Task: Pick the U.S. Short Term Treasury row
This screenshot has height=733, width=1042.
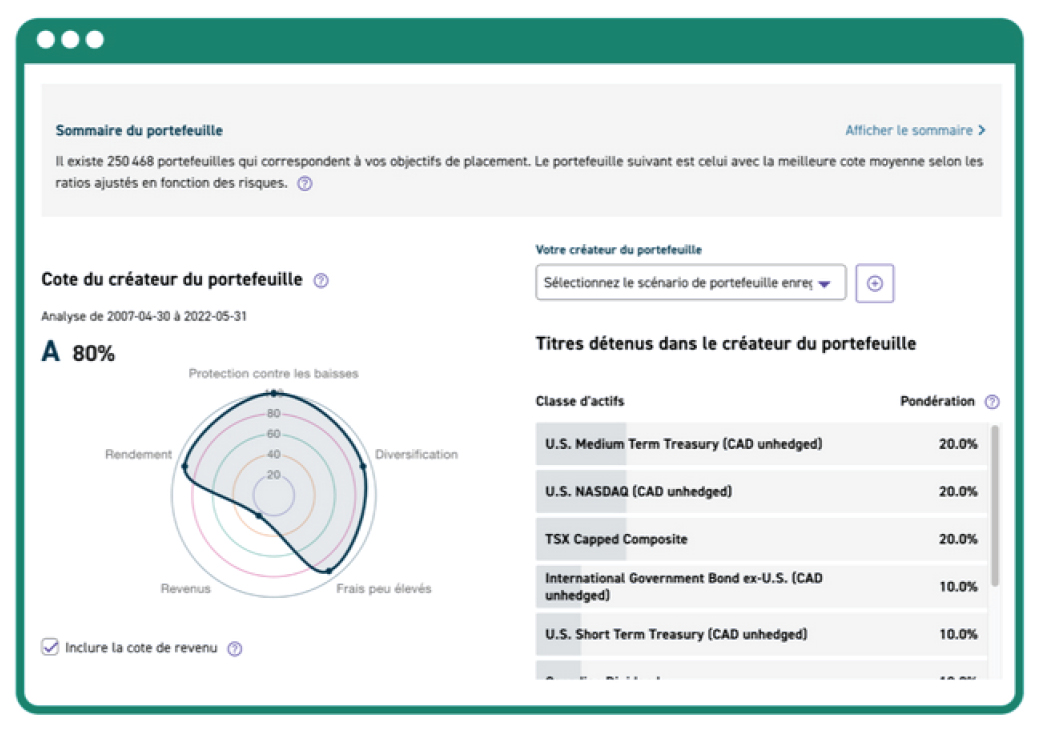Action: click(760, 635)
